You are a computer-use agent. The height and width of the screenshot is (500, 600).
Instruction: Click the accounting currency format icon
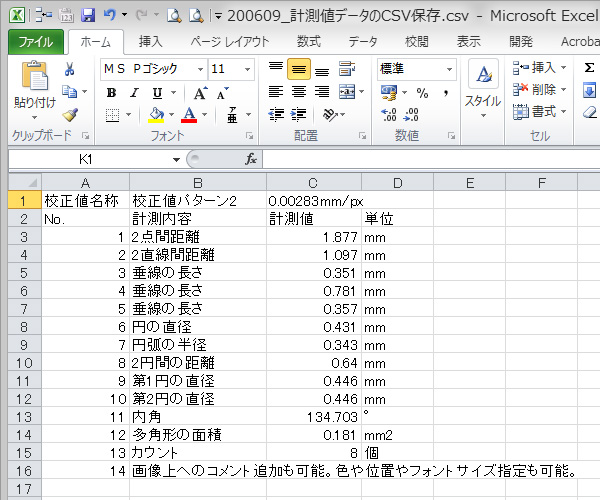[388, 93]
